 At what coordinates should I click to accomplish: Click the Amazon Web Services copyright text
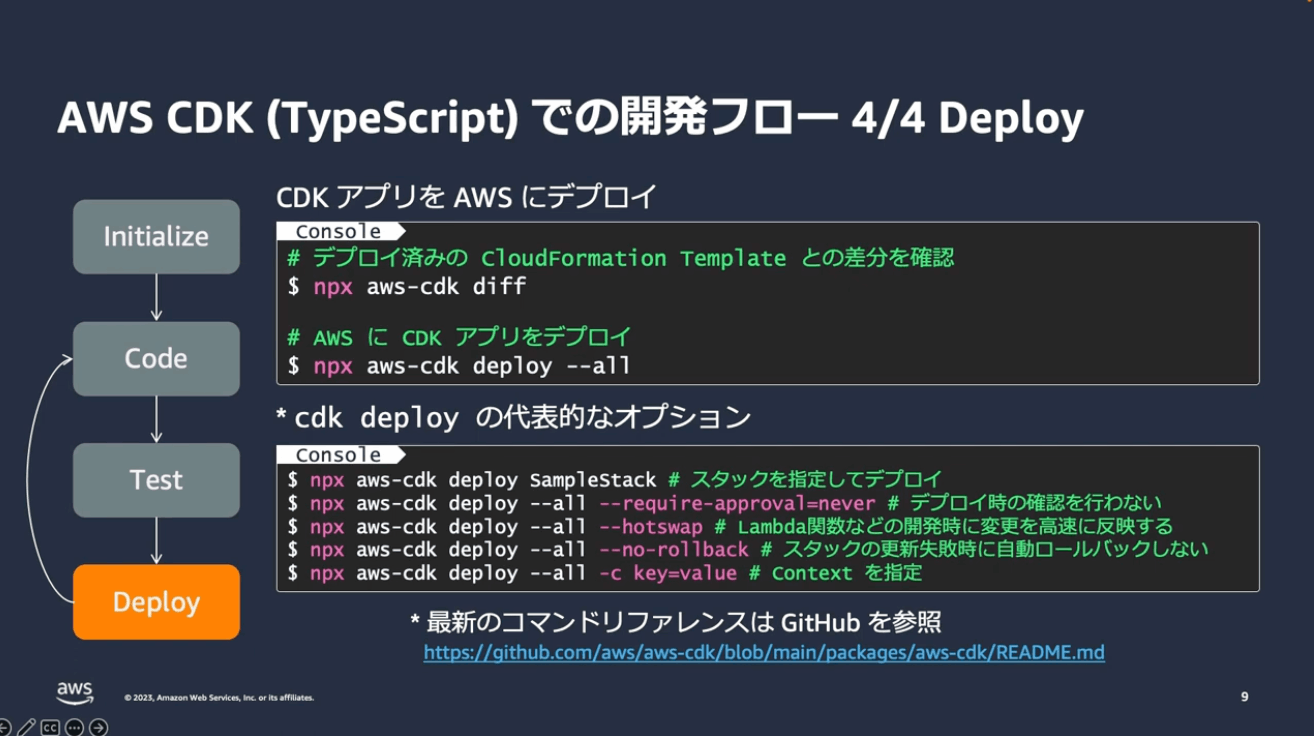point(218,698)
